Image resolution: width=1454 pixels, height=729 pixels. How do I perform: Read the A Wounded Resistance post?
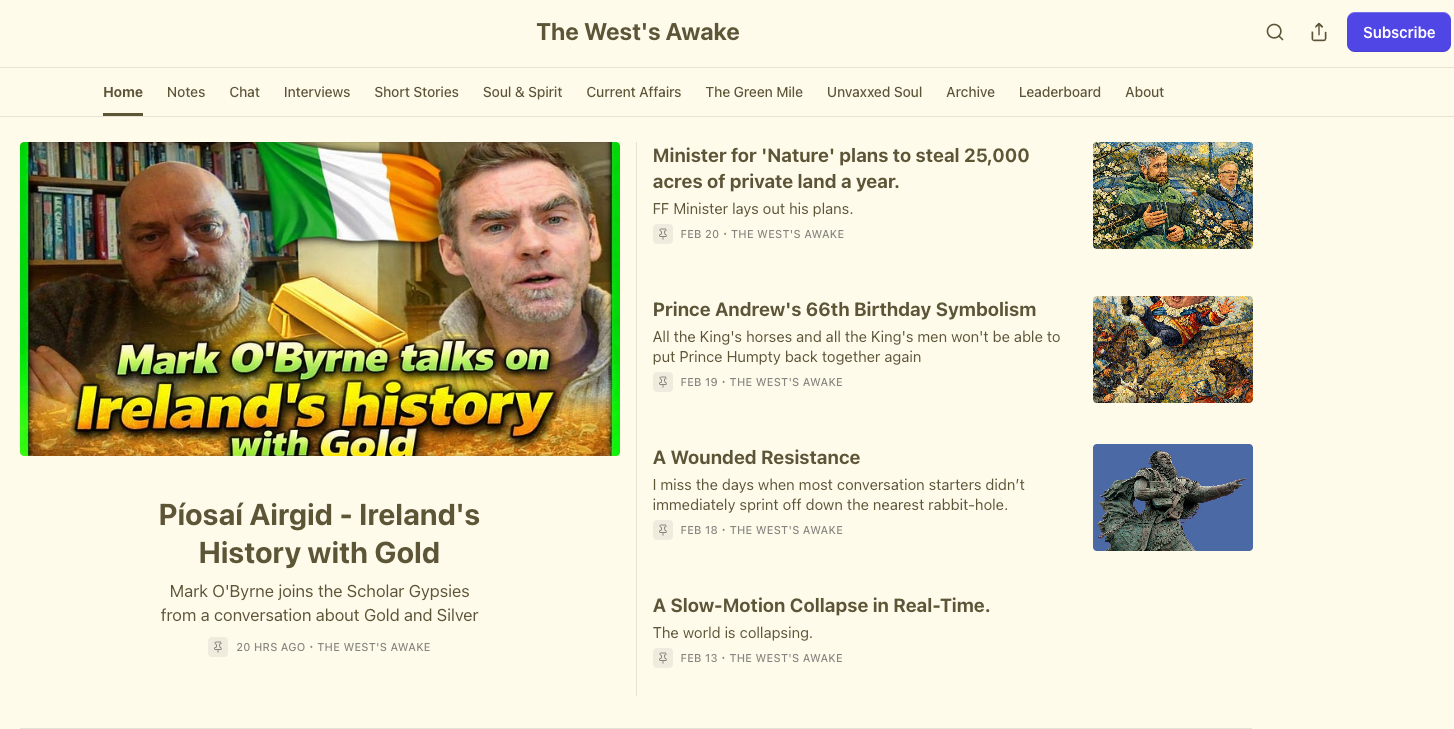pyautogui.click(x=757, y=458)
